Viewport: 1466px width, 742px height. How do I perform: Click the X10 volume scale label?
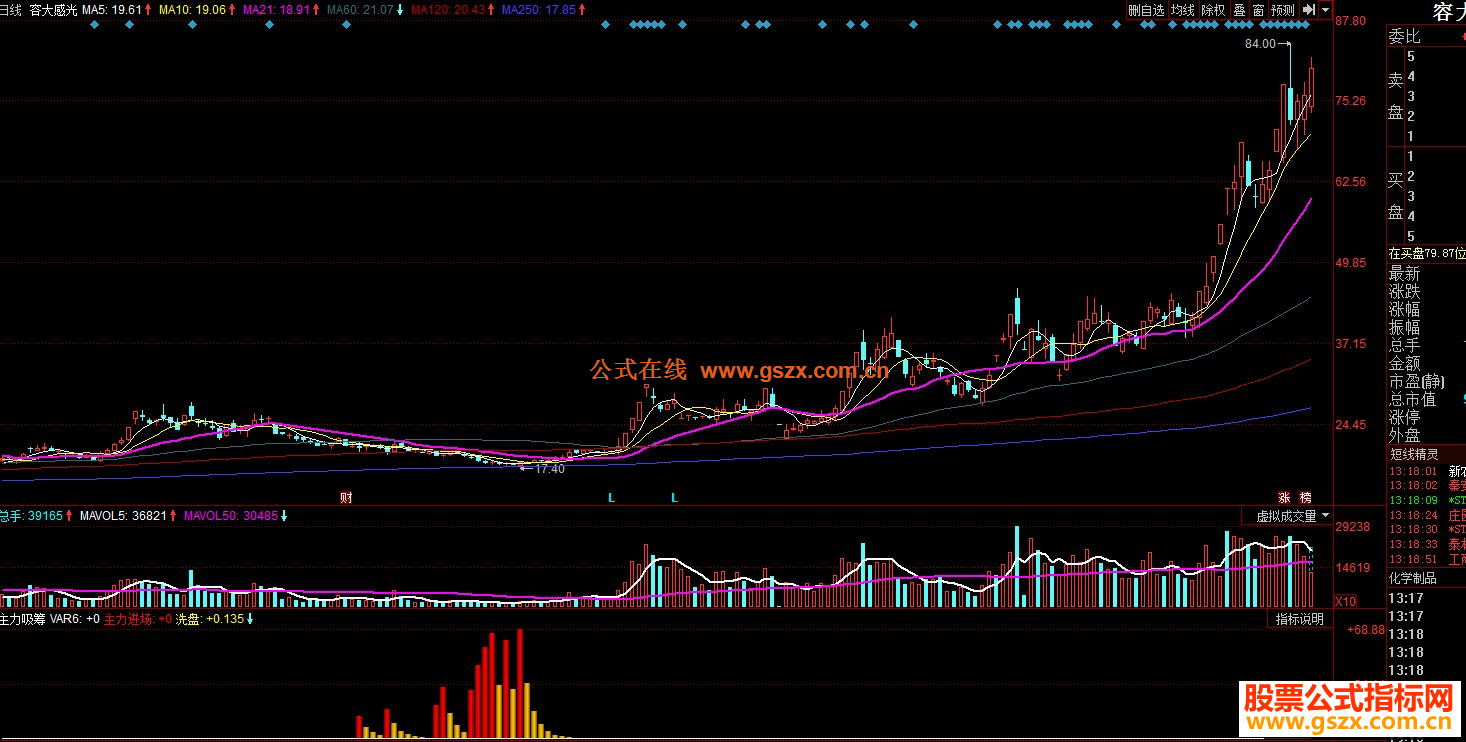coord(1348,601)
